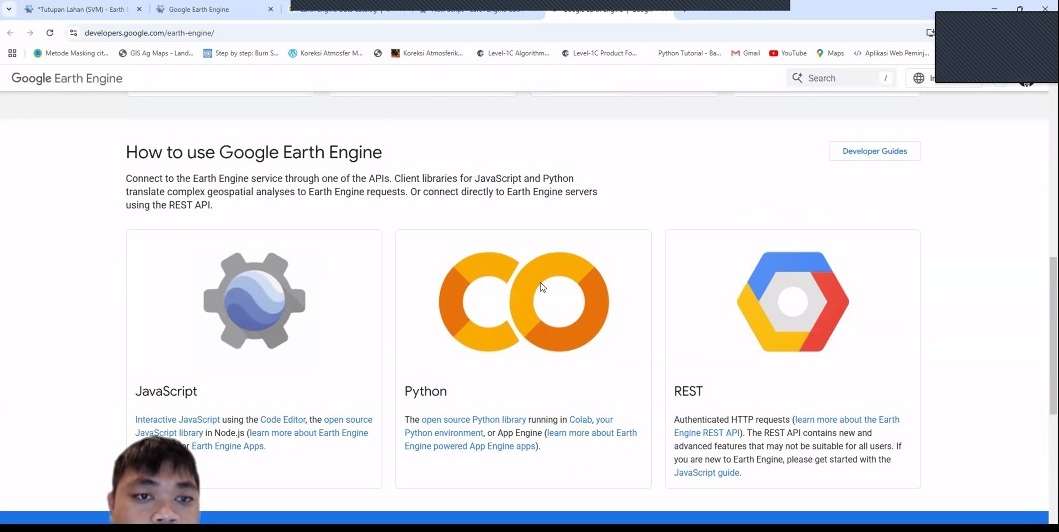Click the Colab CO logo image
The image size is (1059, 532).
tap(523, 302)
